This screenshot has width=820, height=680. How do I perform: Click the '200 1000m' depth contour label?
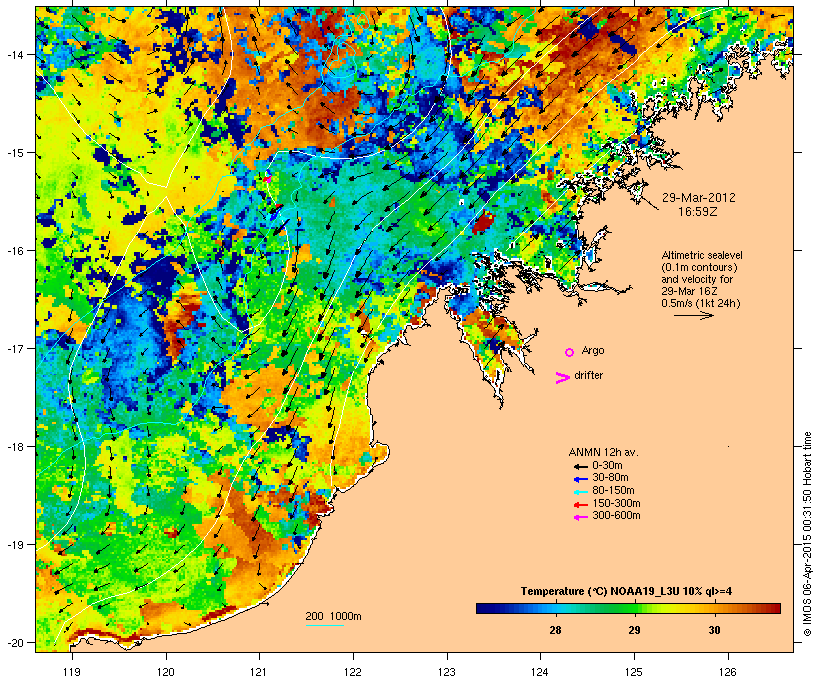point(333,616)
